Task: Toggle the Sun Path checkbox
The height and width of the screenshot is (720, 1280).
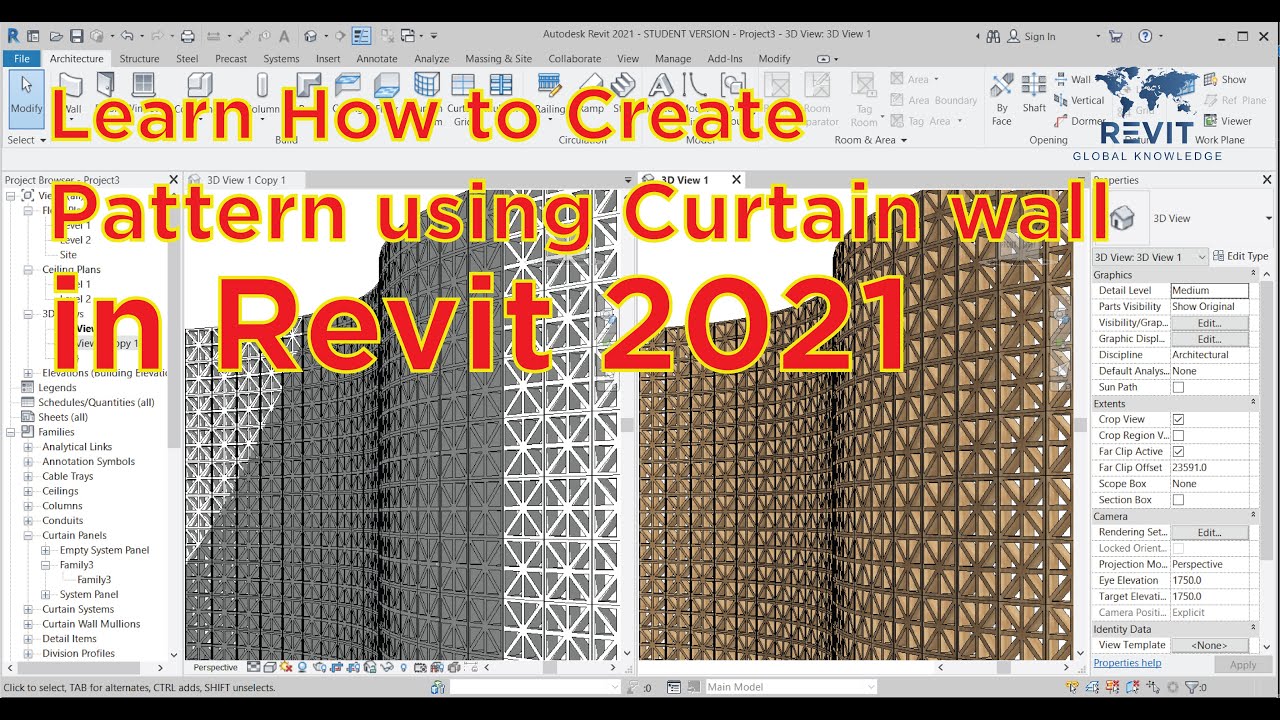Action: pos(1178,387)
